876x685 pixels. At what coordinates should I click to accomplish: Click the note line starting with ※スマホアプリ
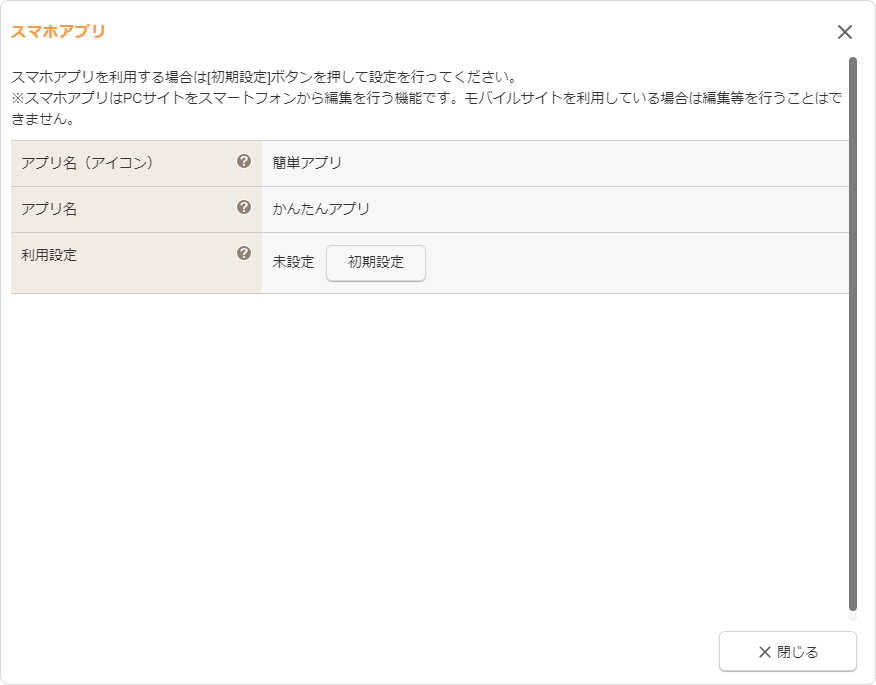click(426, 98)
